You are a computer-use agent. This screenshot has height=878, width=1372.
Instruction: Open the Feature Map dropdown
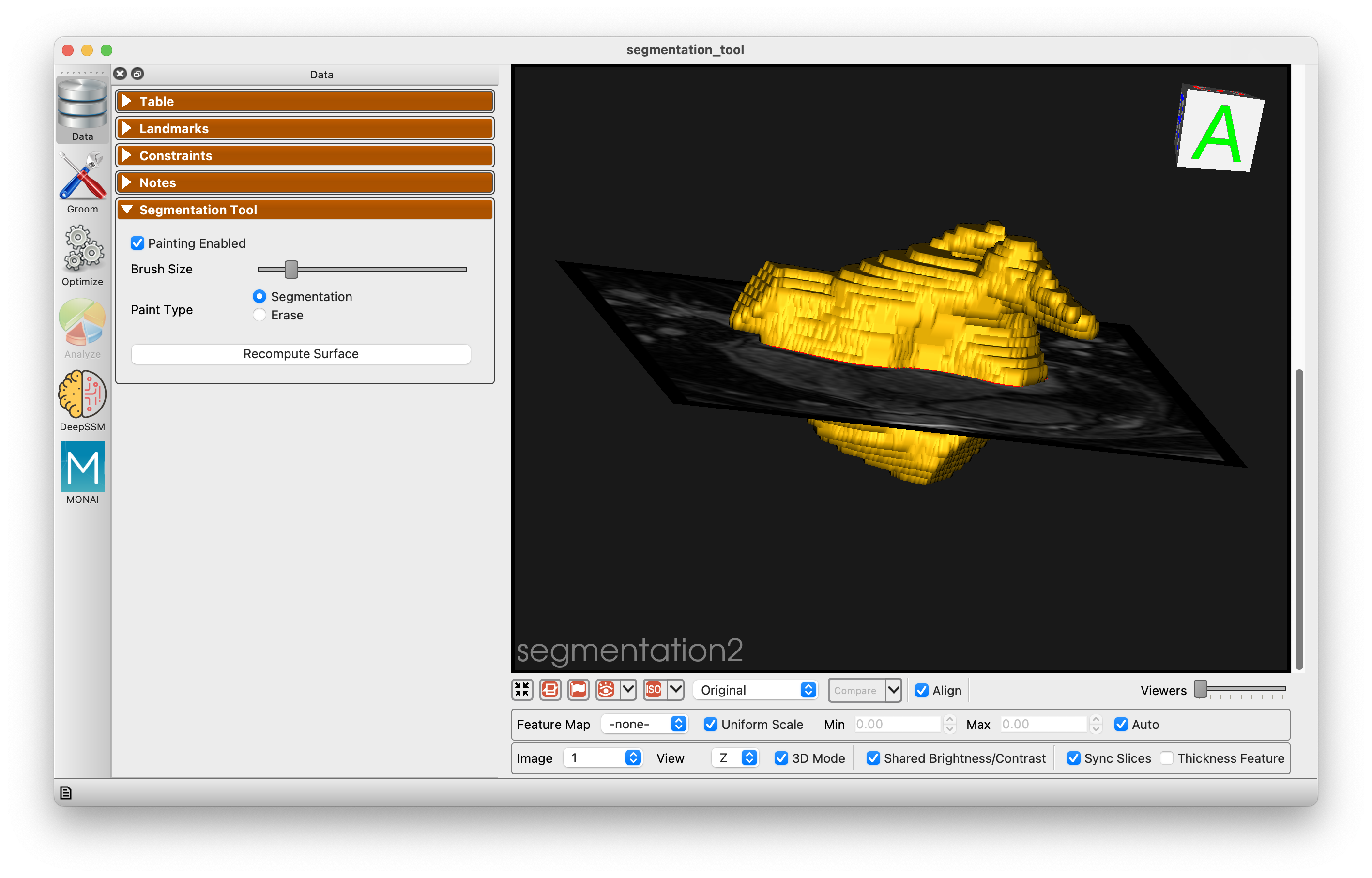point(645,724)
